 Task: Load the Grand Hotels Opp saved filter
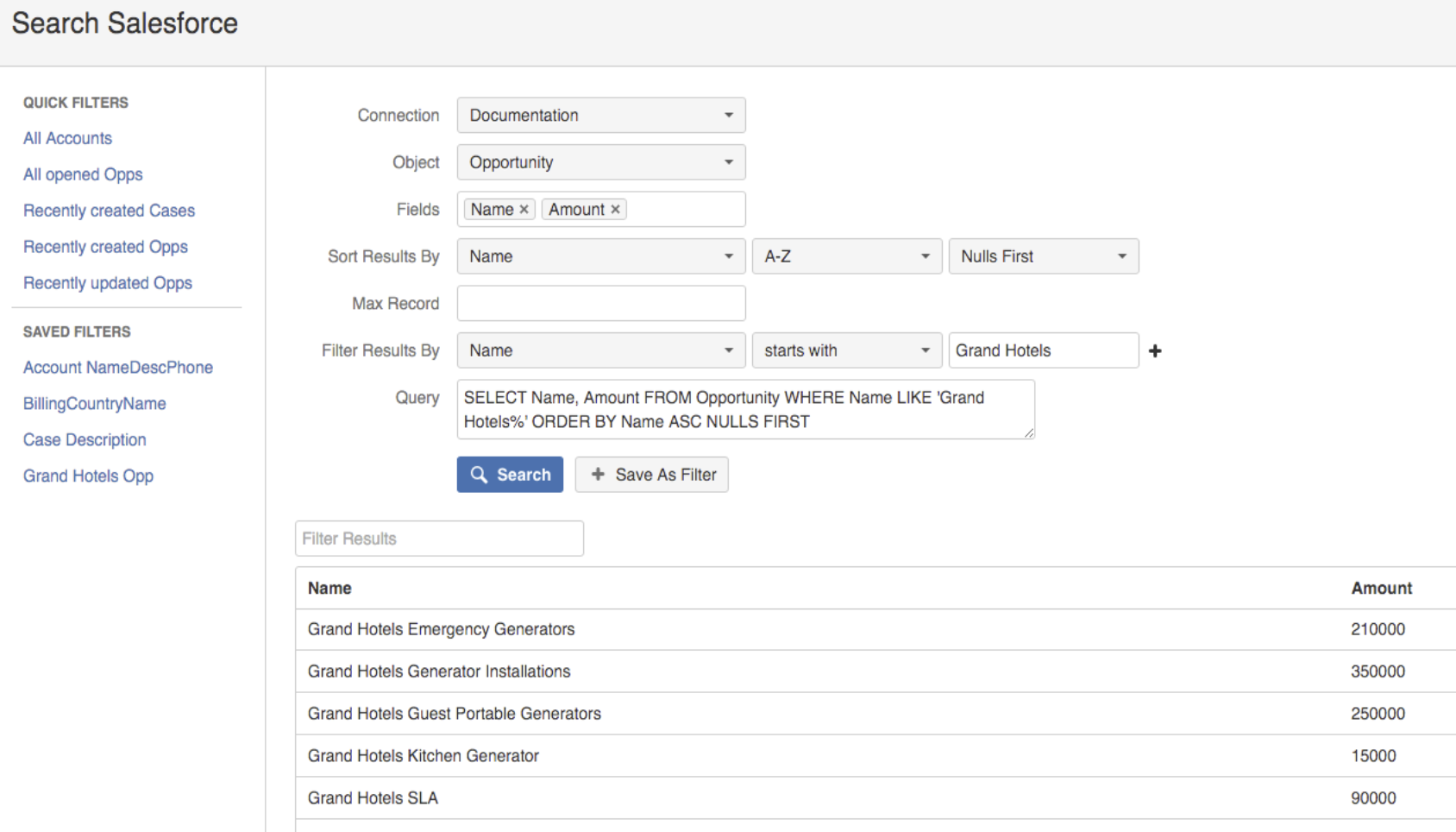[x=88, y=476]
